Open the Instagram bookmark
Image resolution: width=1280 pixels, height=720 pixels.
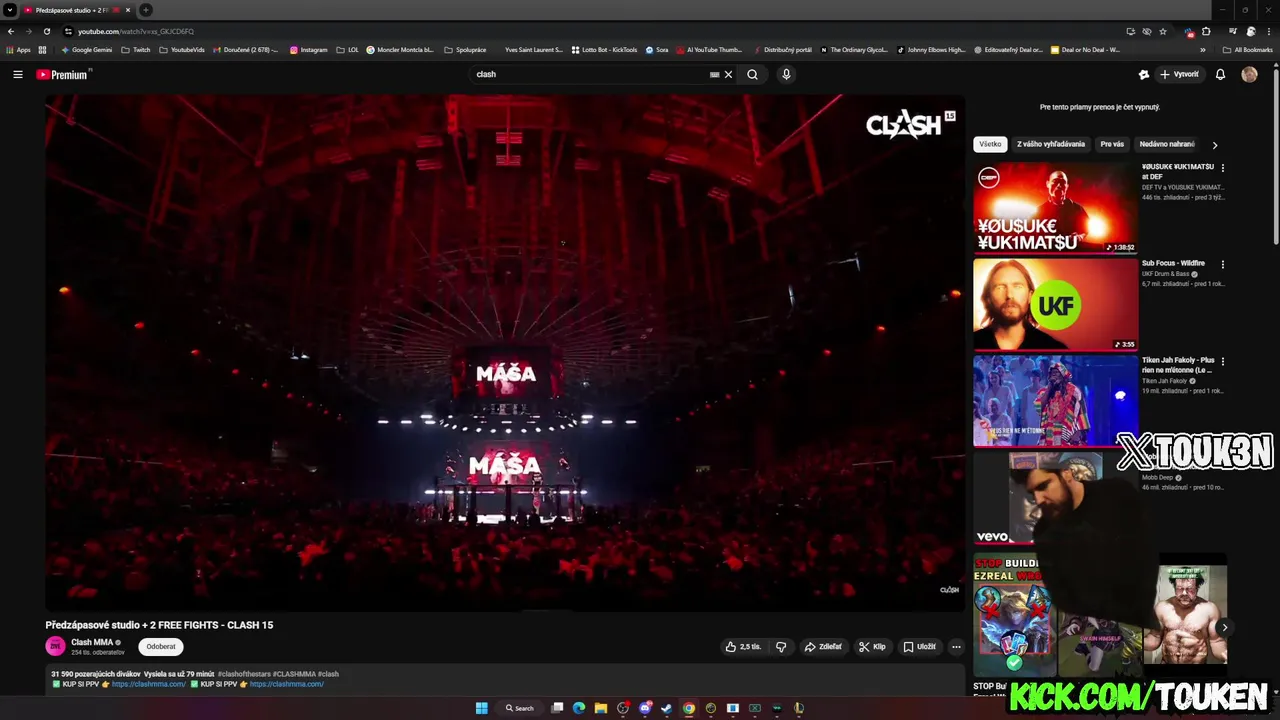pyautogui.click(x=308, y=49)
